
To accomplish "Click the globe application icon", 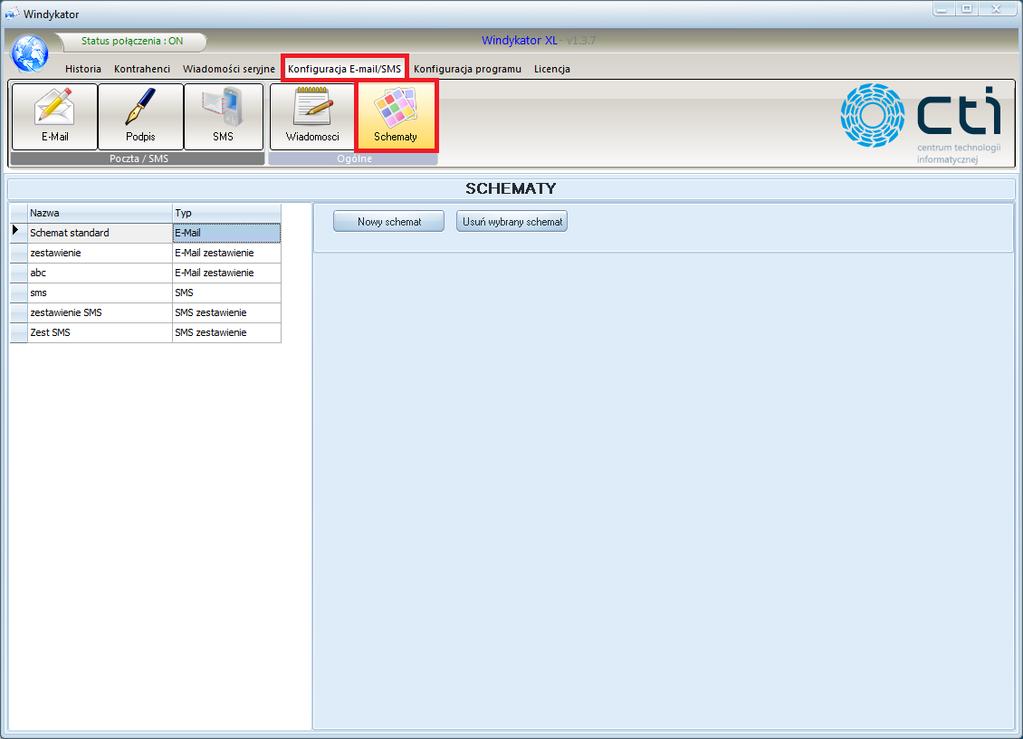I will [29, 53].
